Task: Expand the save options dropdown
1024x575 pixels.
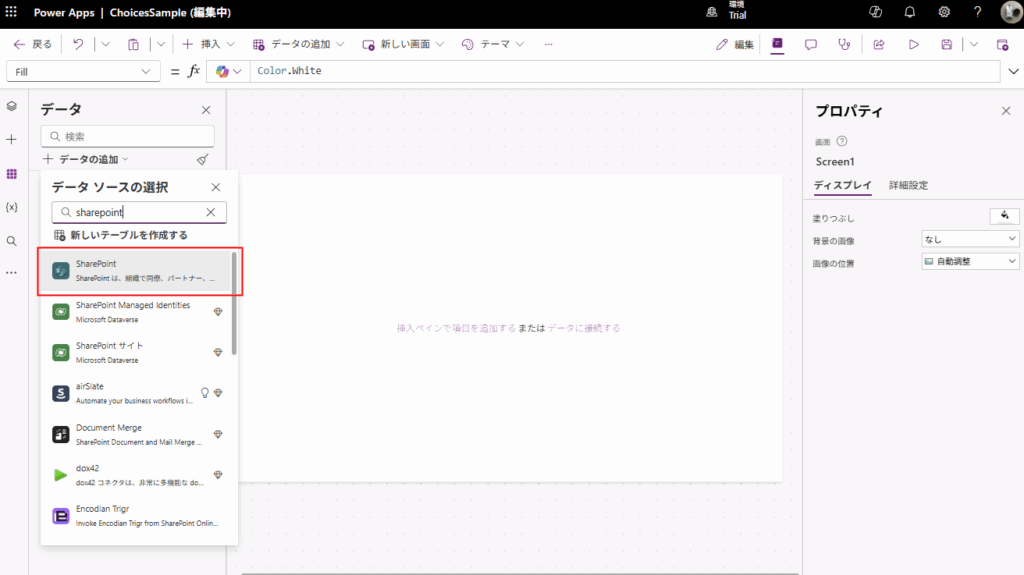Action: [974, 44]
